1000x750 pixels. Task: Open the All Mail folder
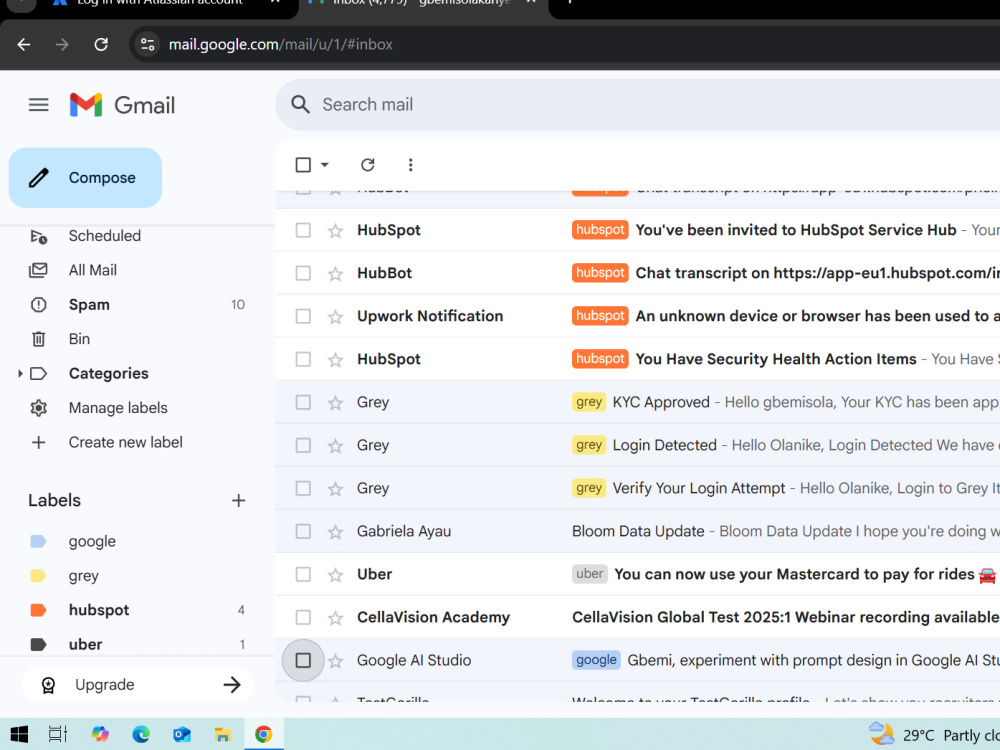pos(92,270)
